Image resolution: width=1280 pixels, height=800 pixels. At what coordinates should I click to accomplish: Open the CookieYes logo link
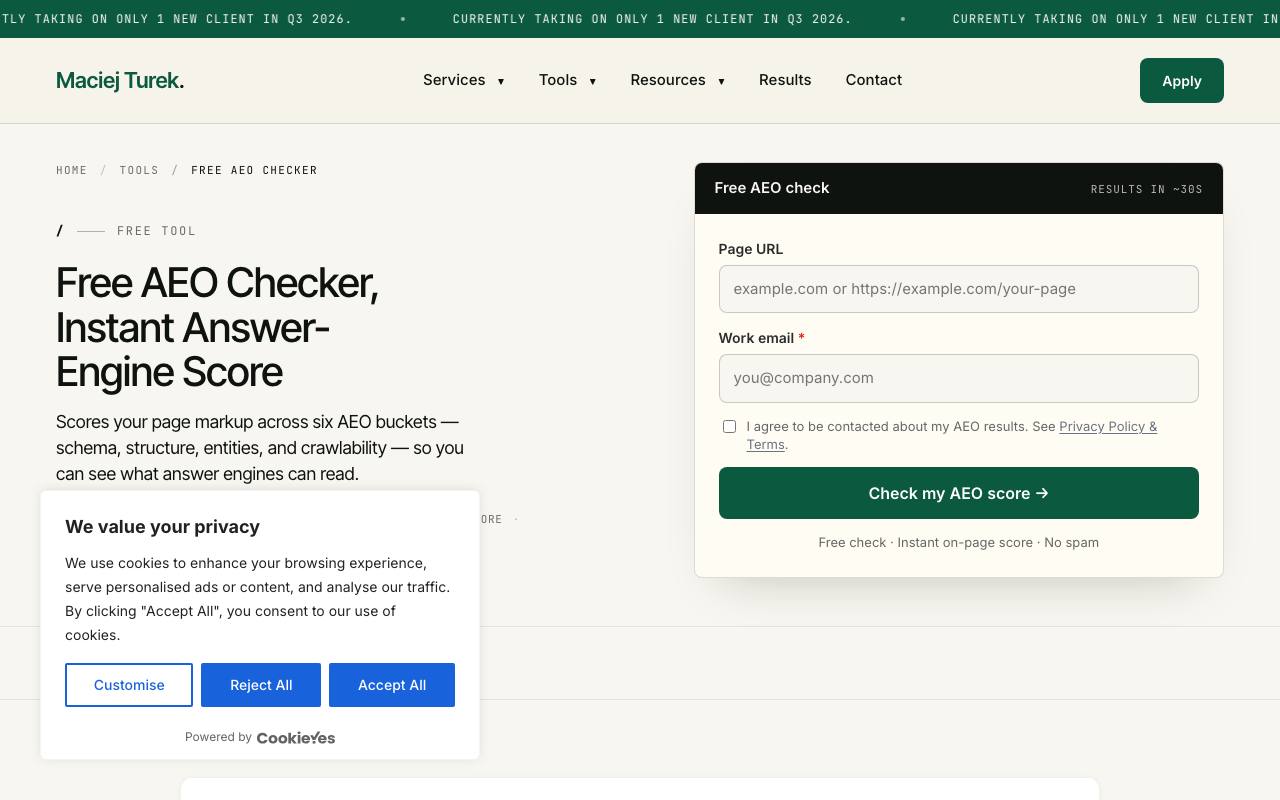pos(296,738)
